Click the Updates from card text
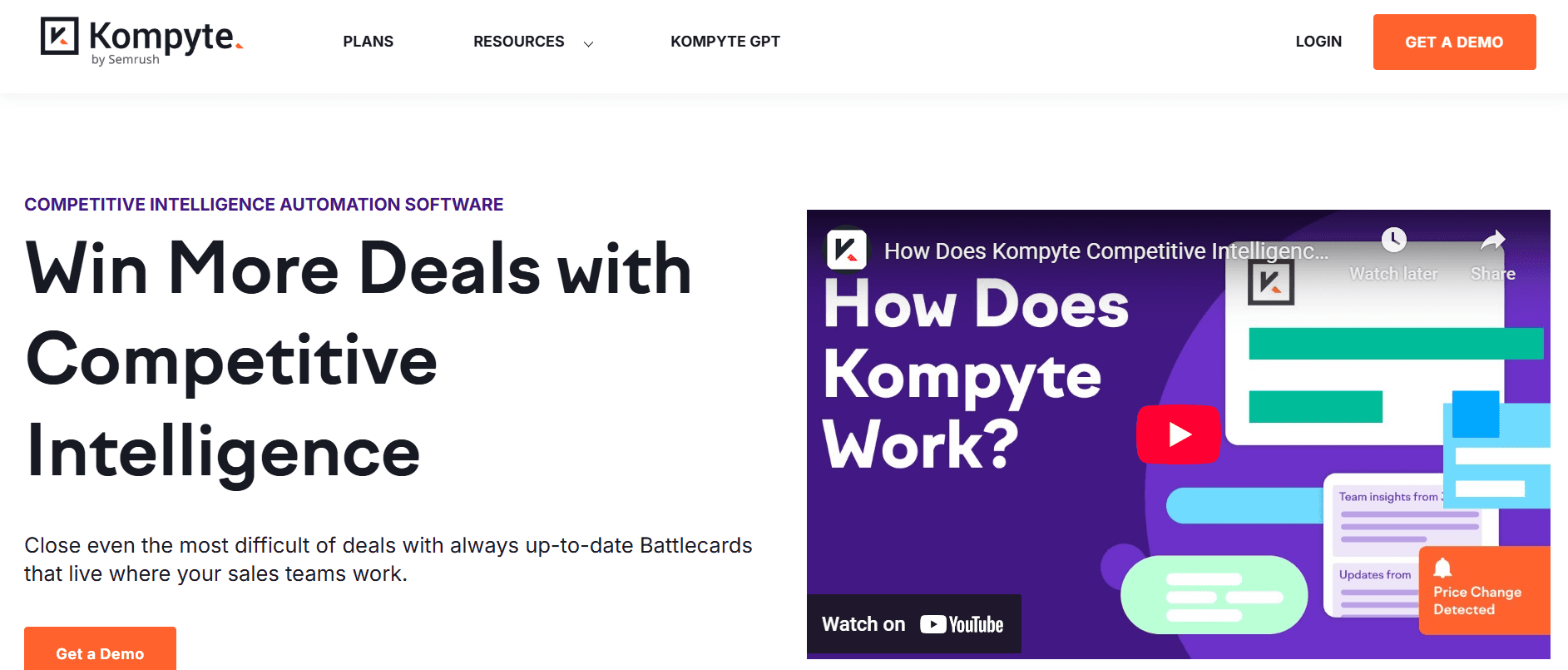Image resolution: width=1568 pixels, height=670 pixels. point(1374,574)
